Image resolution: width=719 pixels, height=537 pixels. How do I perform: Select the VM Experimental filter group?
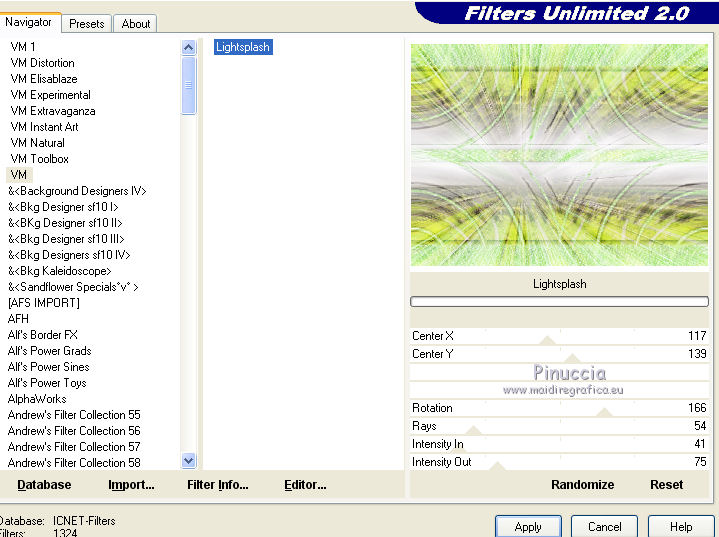pyautogui.click(x=50, y=95)
